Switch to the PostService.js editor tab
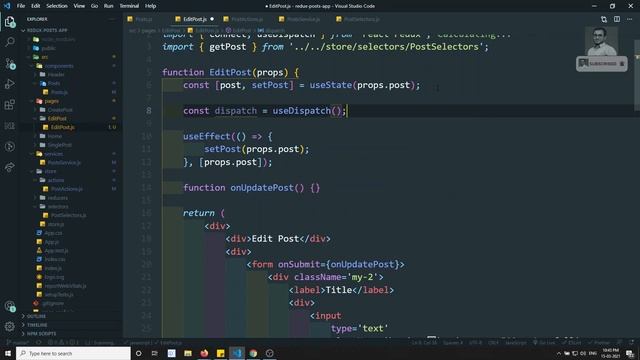The image size is (640, 360). (303, 19)
